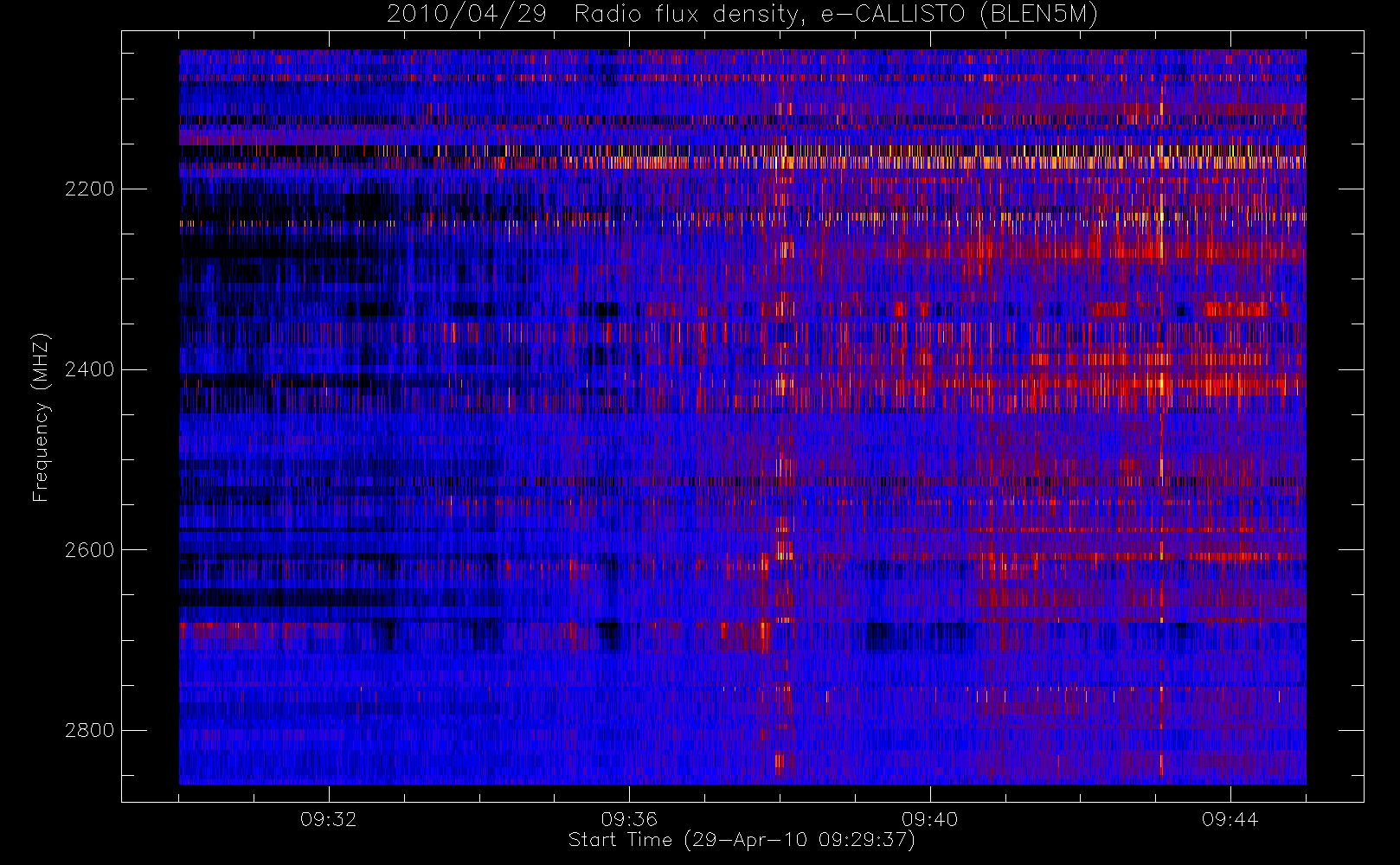Click the 09:44 time axis label
The image size is (1400, 865).
click(1230, 819)
